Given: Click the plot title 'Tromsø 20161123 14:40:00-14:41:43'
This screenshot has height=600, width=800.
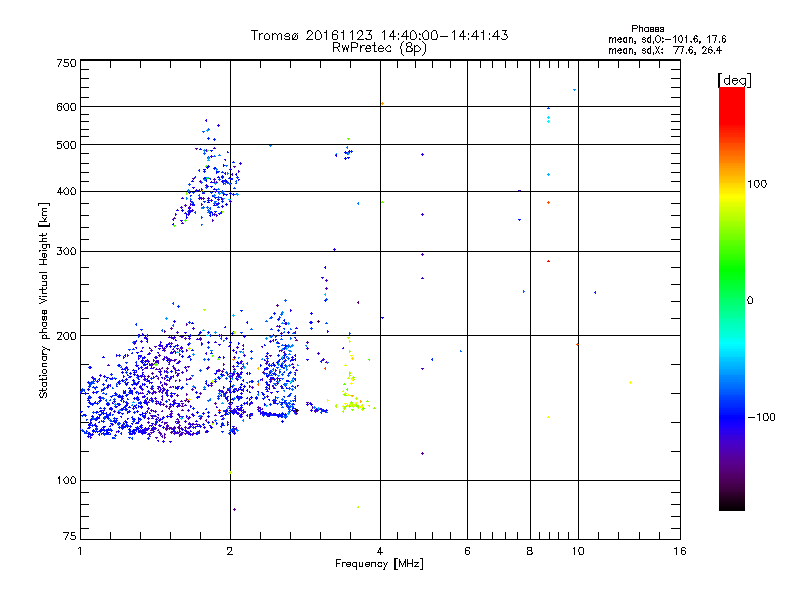Looking at the screenshot, I should (379, 35).
